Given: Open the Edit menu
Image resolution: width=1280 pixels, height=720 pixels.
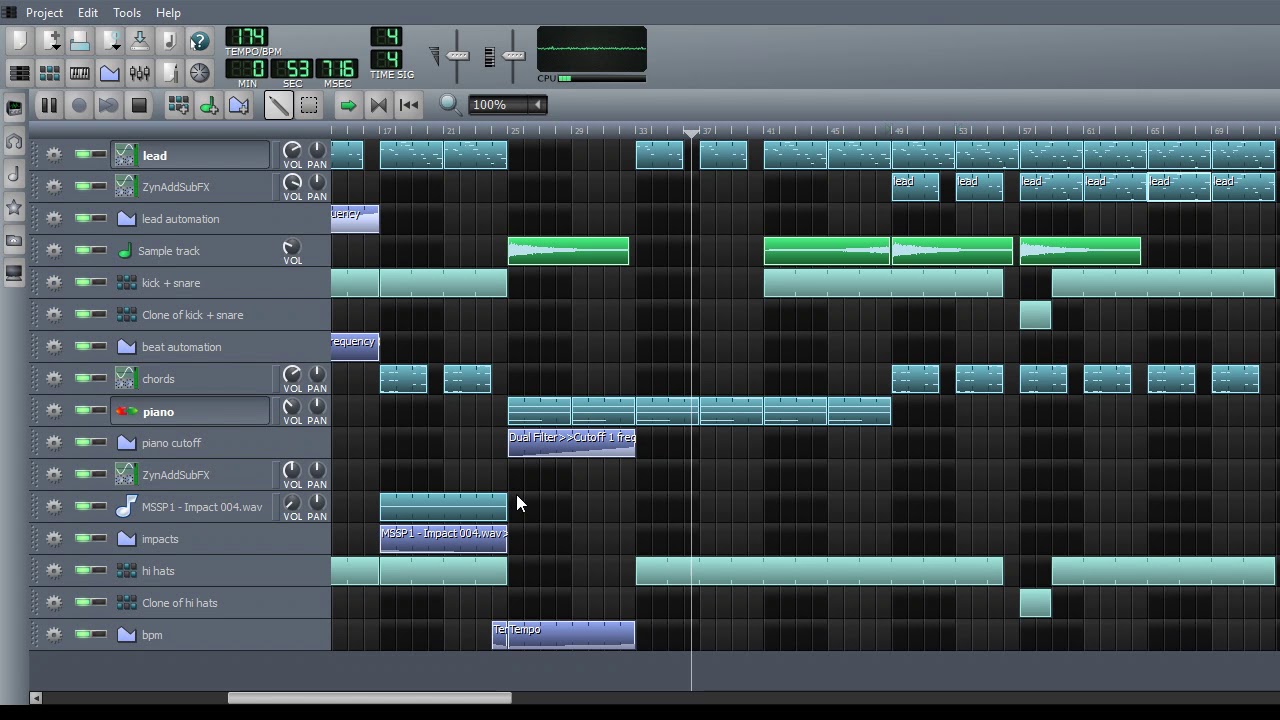Looking at the screenshot, I should [88, 13].
